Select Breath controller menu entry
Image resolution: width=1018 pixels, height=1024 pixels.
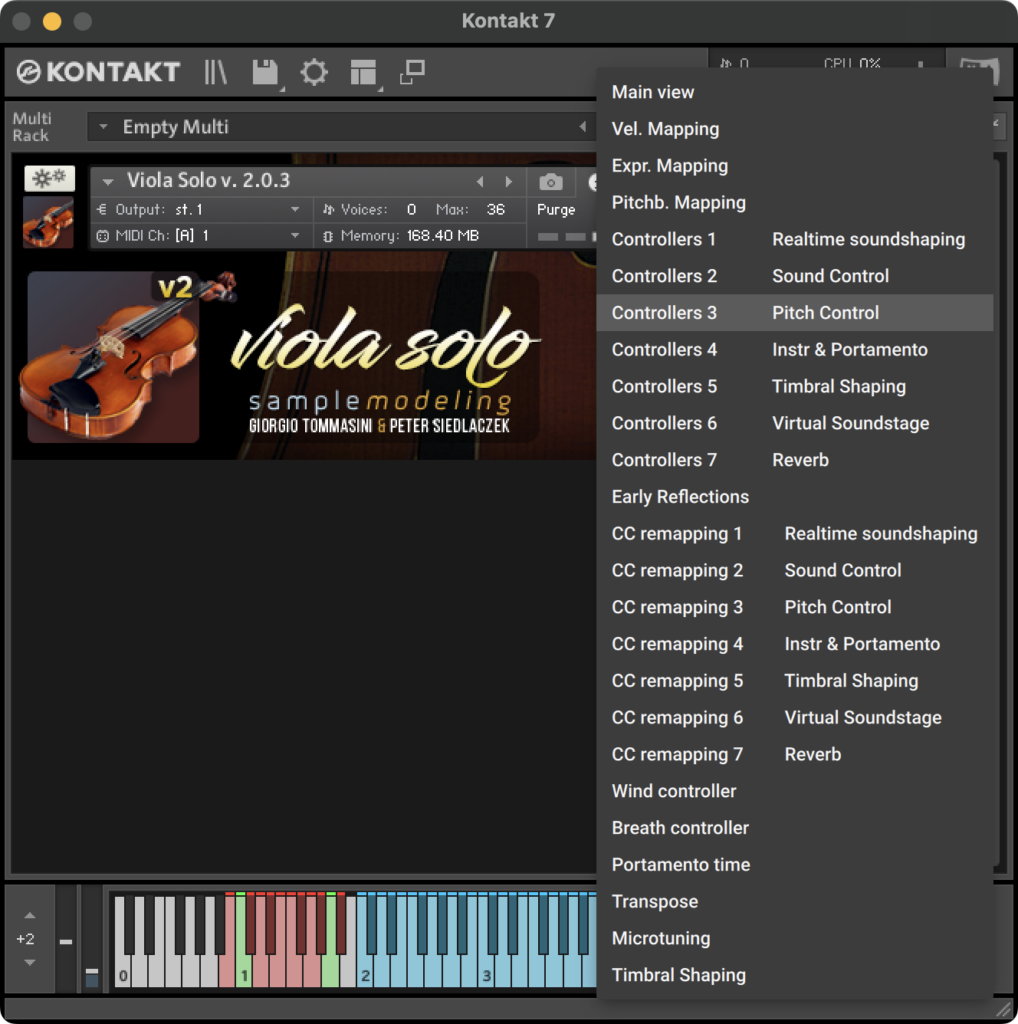(795, 828)
